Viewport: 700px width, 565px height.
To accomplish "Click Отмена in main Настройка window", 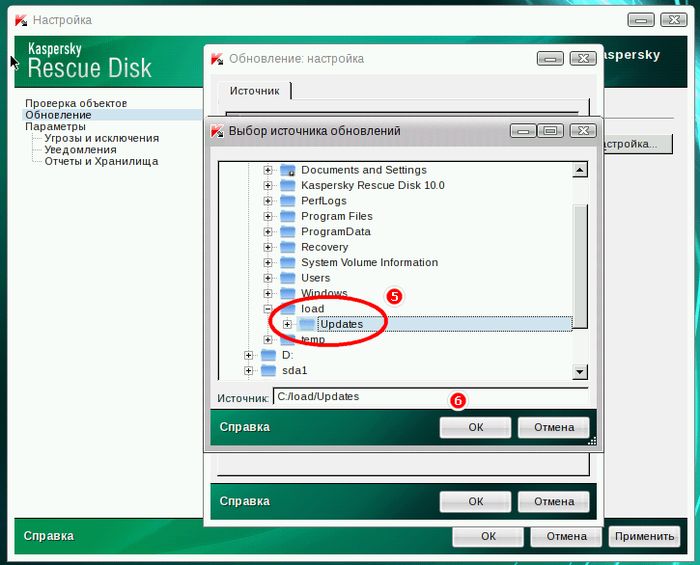I will [x=567, y=536].
